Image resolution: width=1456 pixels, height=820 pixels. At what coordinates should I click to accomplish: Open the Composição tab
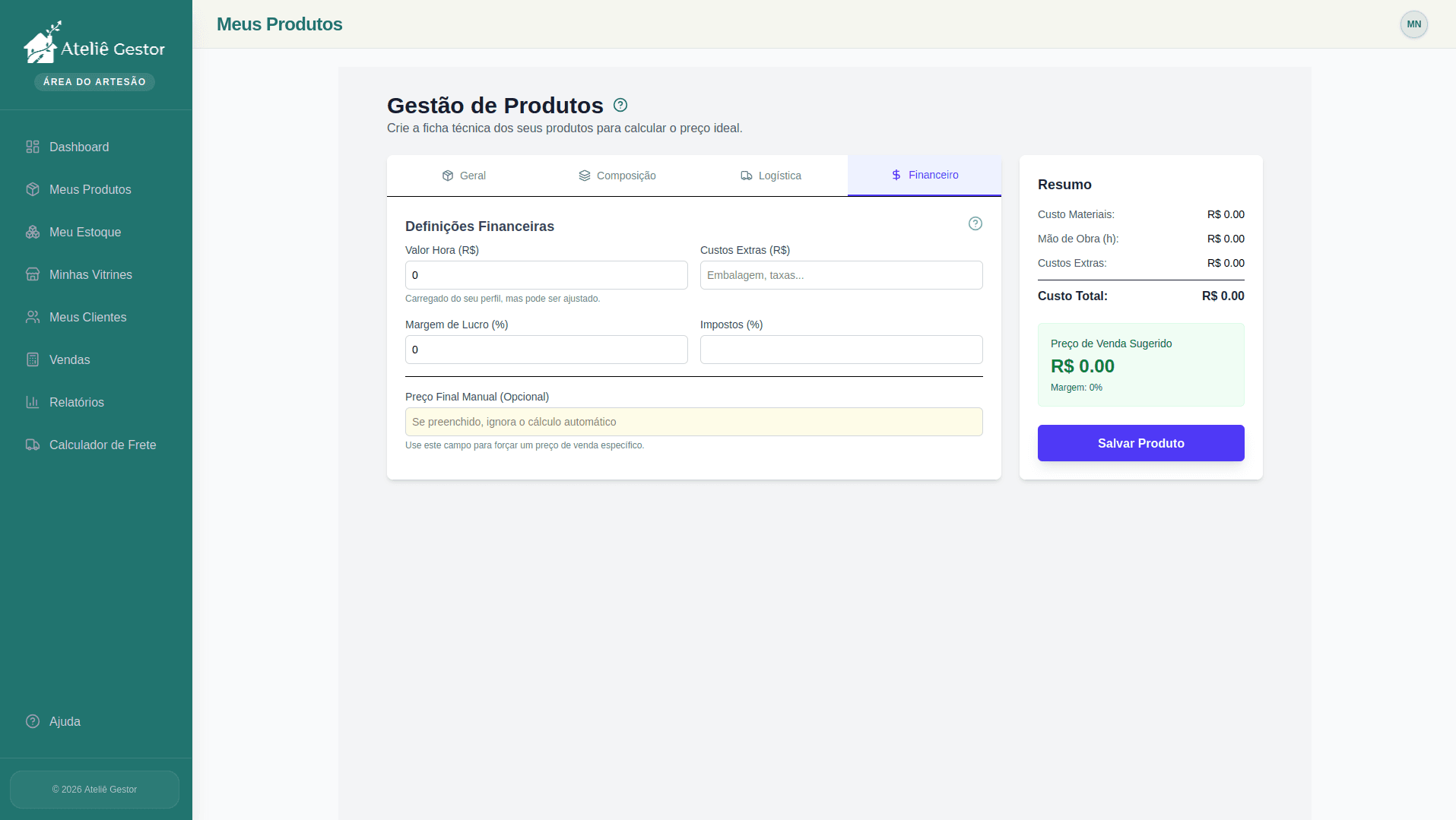(x=617, y=176)
